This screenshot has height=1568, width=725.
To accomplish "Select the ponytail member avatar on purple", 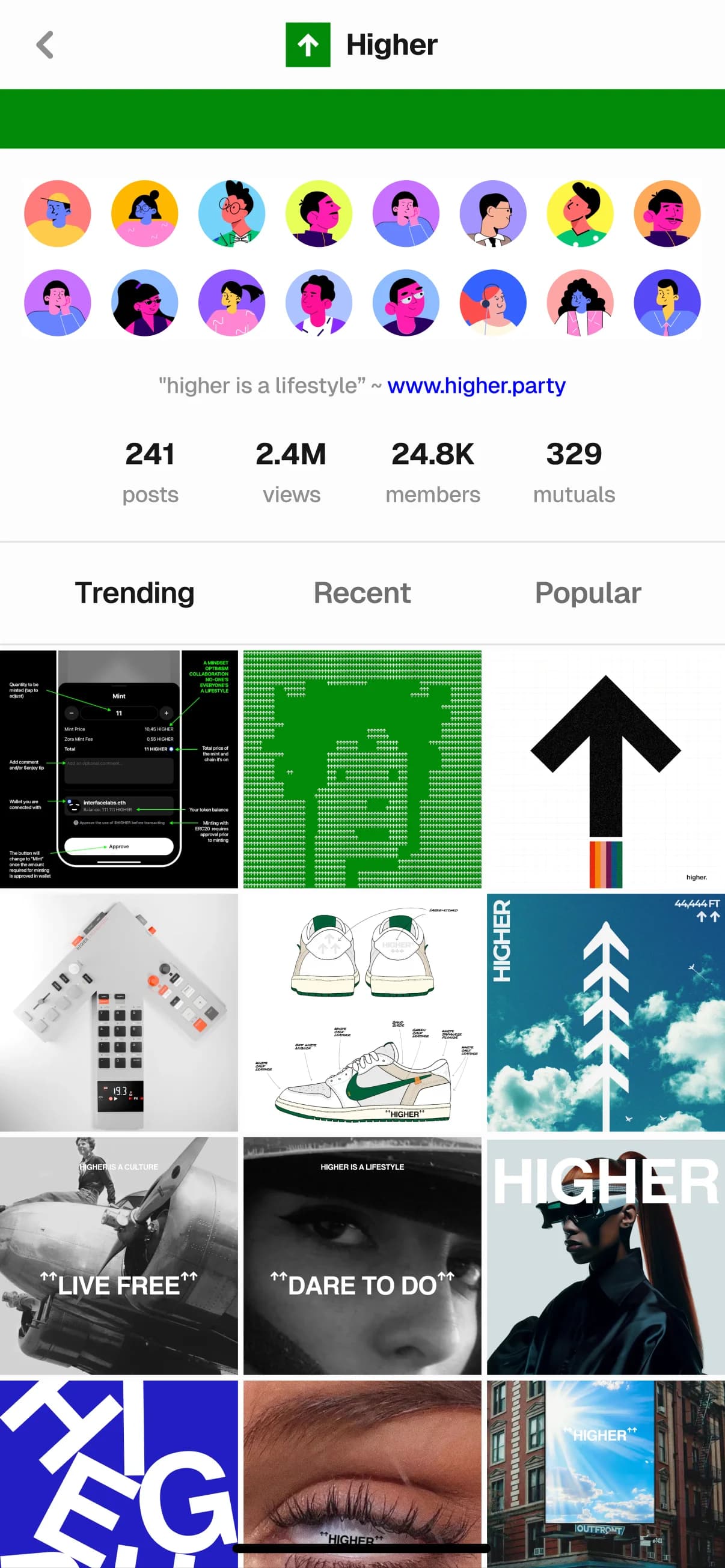I will (232, 303).
